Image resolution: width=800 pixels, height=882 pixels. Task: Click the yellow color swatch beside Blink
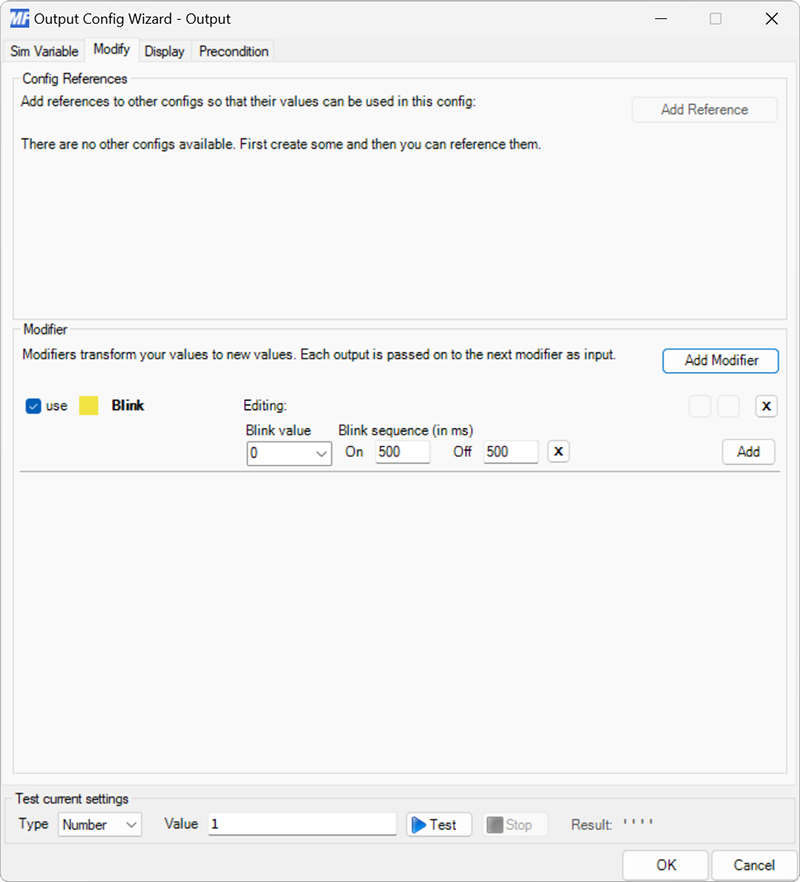coord(88,406)
